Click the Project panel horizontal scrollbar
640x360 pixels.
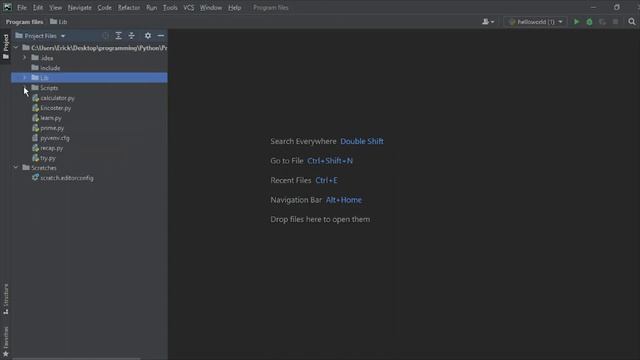(76, 359)
